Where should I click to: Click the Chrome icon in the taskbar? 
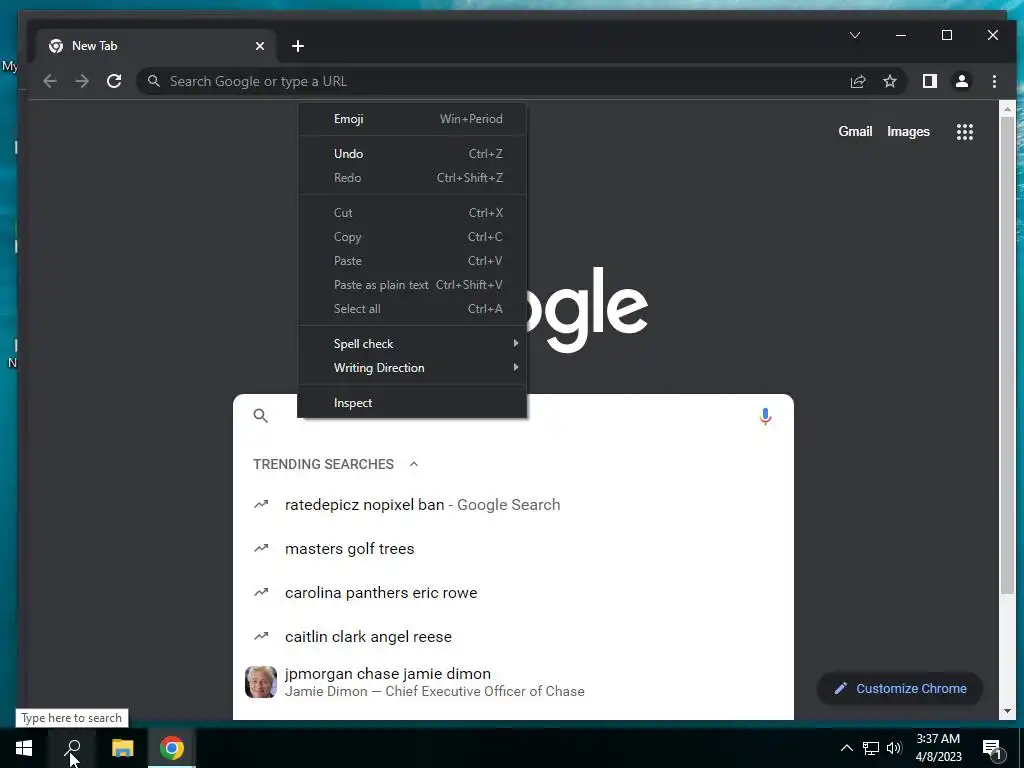172,748
